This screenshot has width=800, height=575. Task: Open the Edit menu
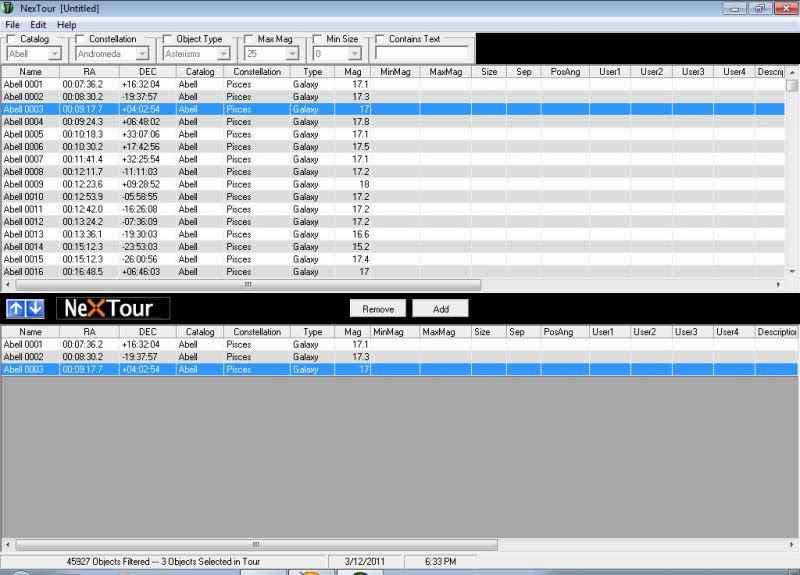[x=38, y=24]
